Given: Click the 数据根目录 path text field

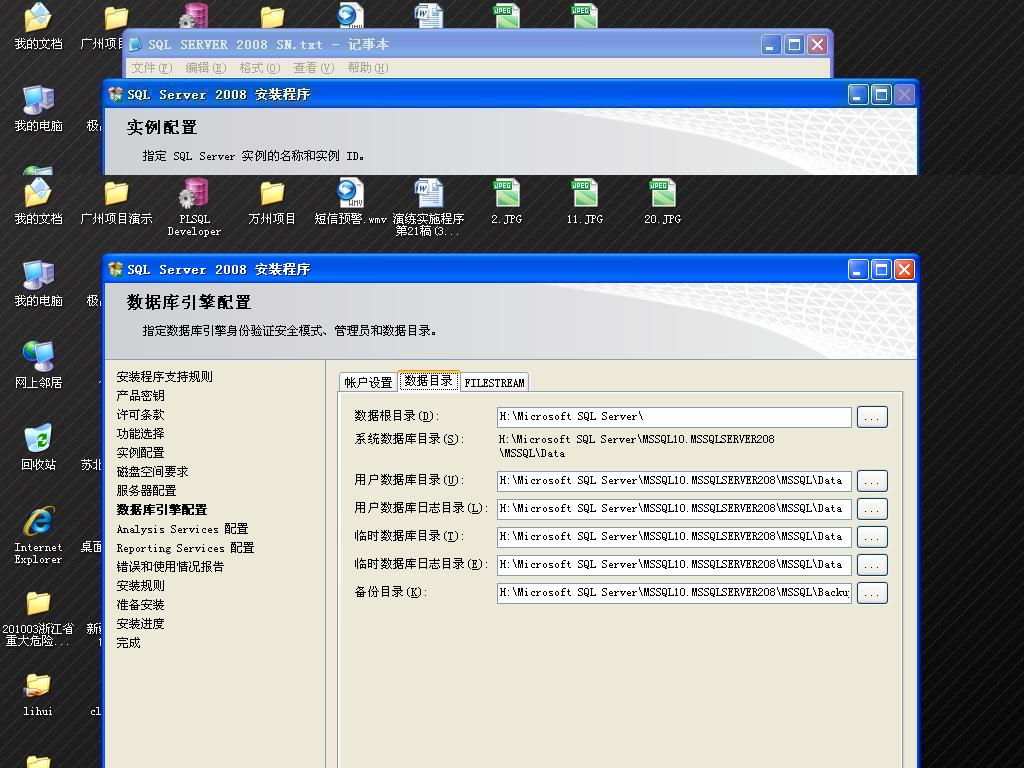Looking at the screenshot, I should point(674,417).
